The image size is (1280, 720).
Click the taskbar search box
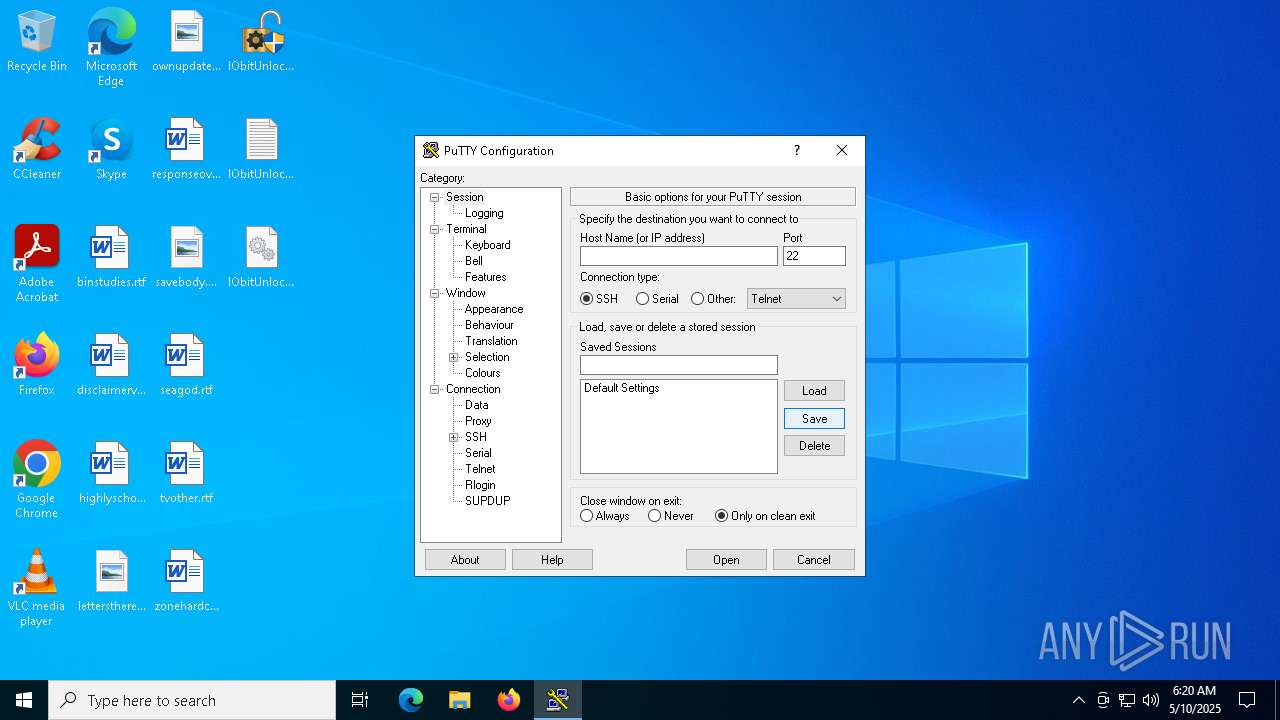click(192, 700)
